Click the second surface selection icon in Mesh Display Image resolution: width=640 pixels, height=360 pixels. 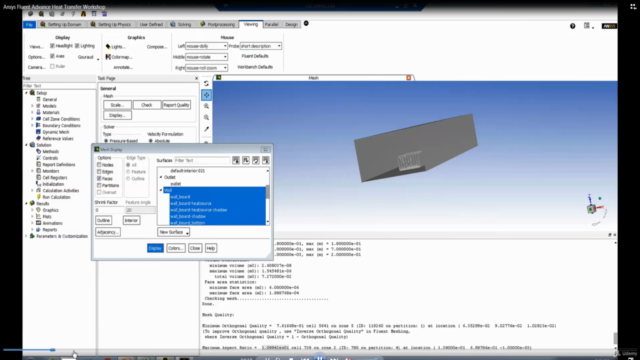246,160
